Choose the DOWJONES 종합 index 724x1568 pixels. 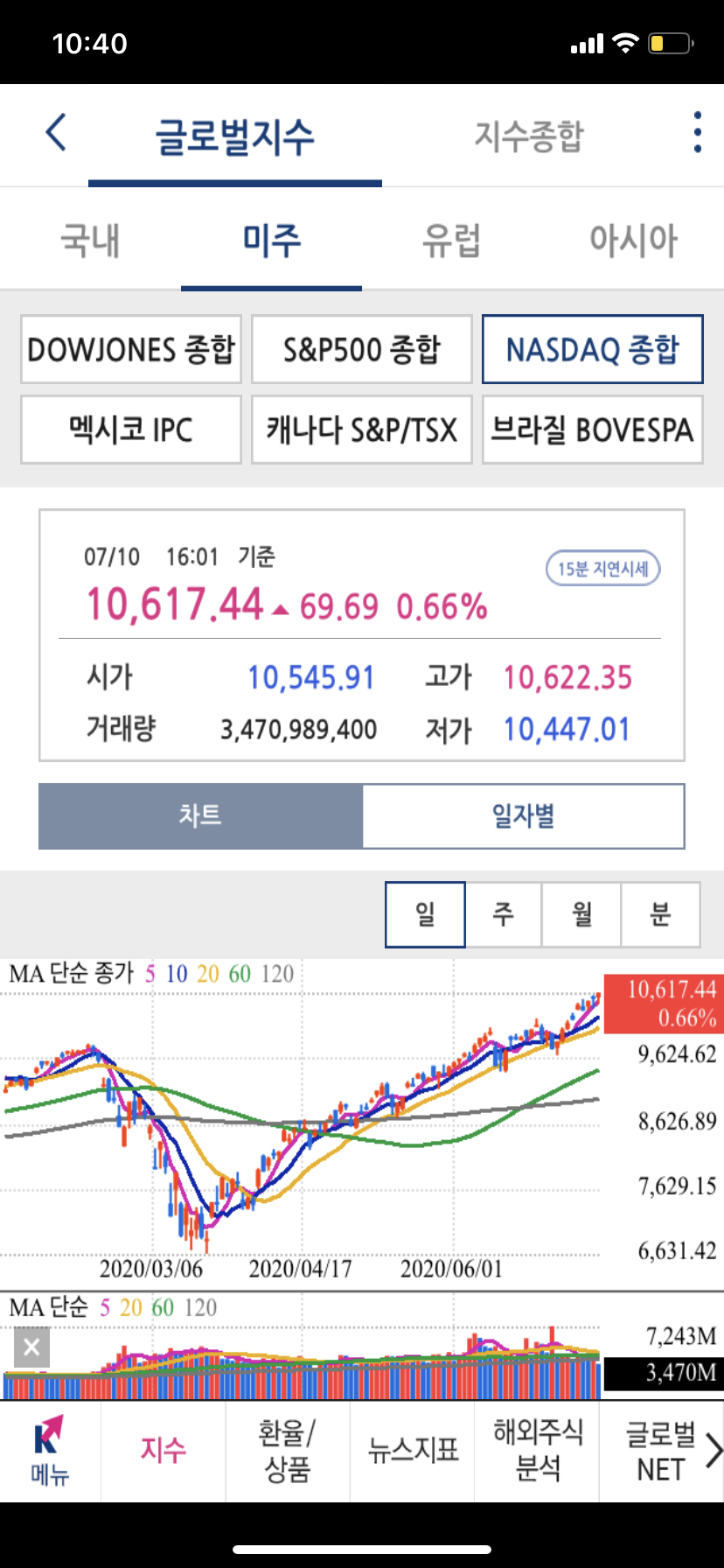(131, 349)
